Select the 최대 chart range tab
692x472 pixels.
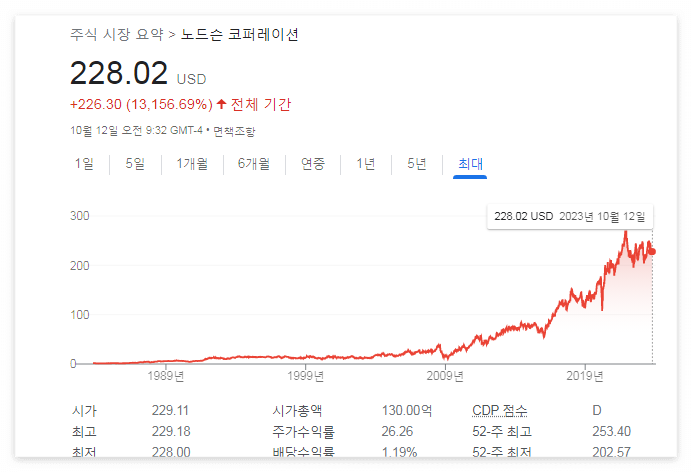(x=470, y=164)
